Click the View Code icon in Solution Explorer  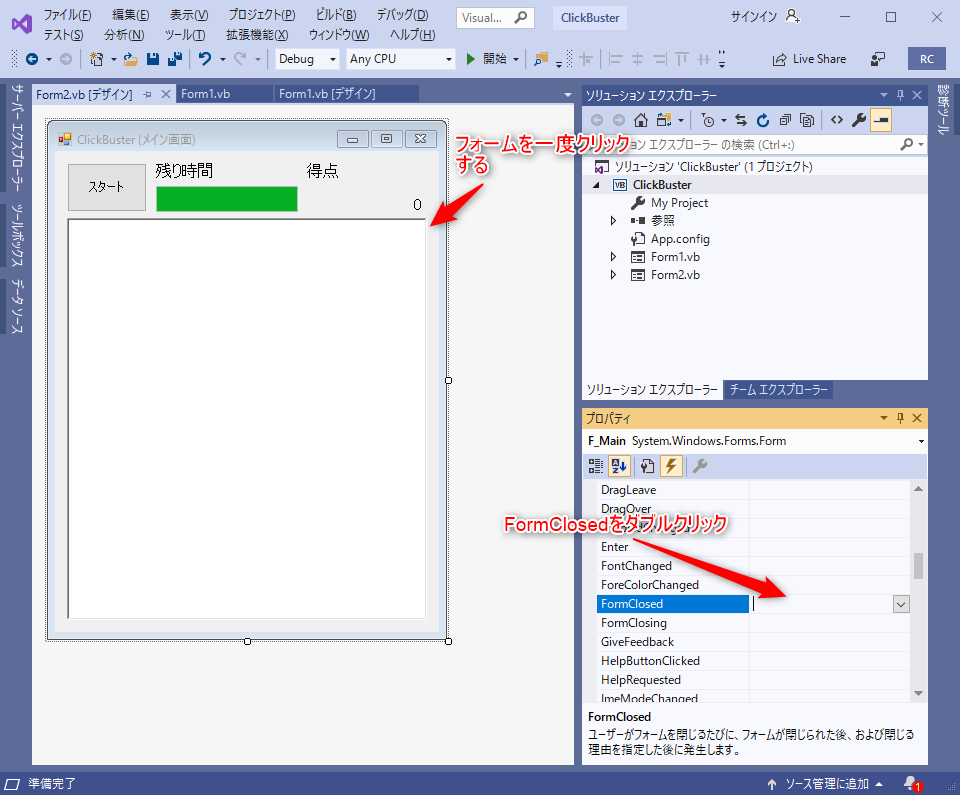point(836,120)
